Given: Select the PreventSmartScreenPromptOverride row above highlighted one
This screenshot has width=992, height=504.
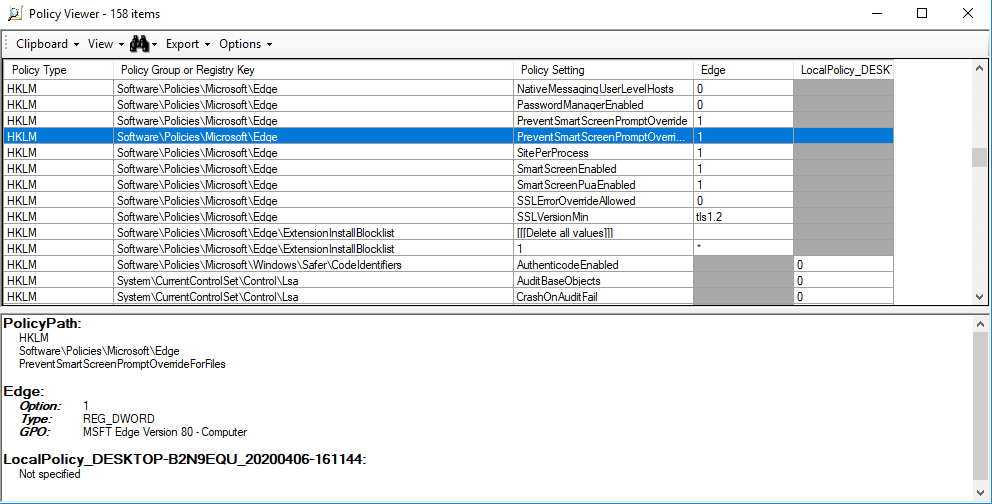Looking at the screenshot, I should tap(449, 121).
